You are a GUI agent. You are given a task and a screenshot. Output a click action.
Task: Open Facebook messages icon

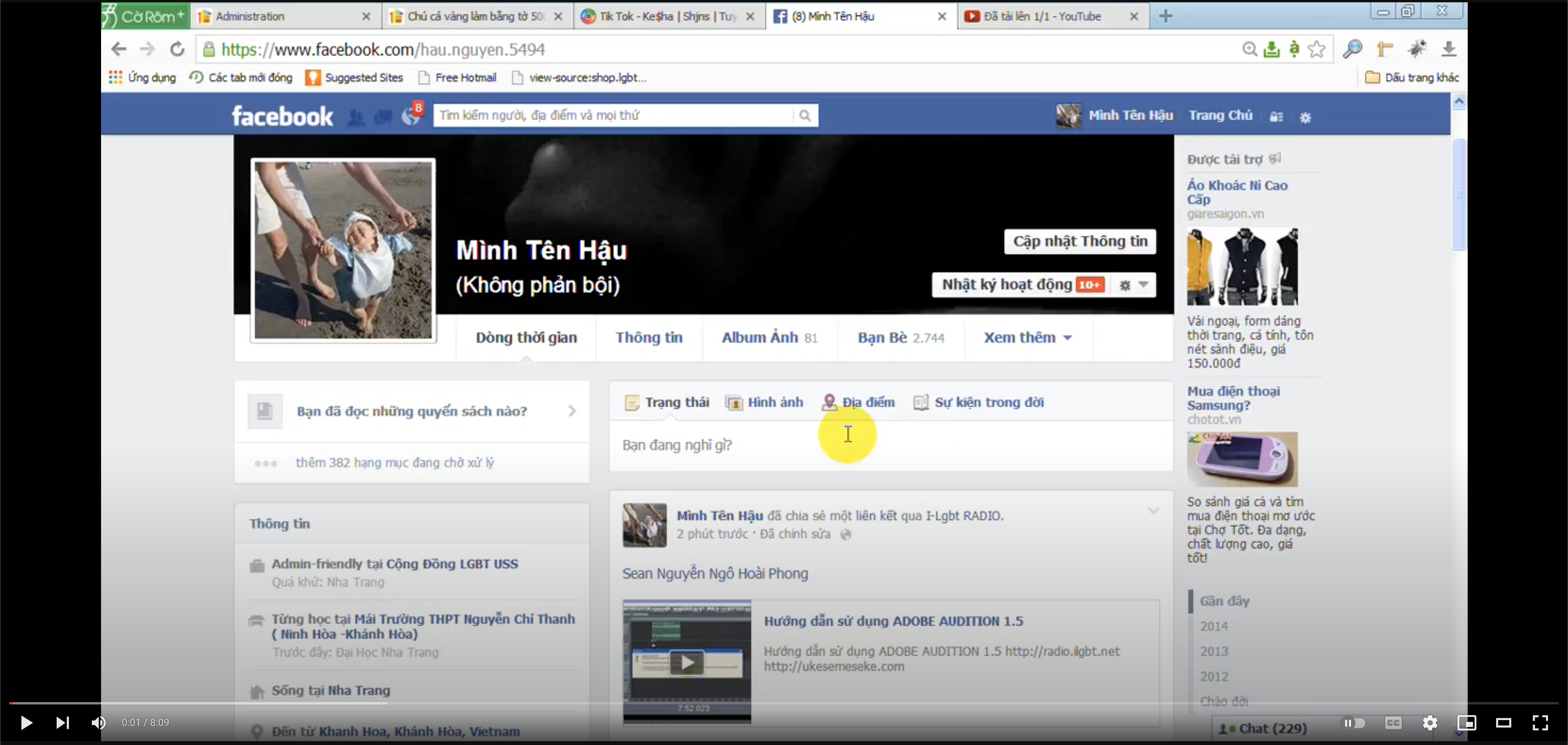(383, 117)
